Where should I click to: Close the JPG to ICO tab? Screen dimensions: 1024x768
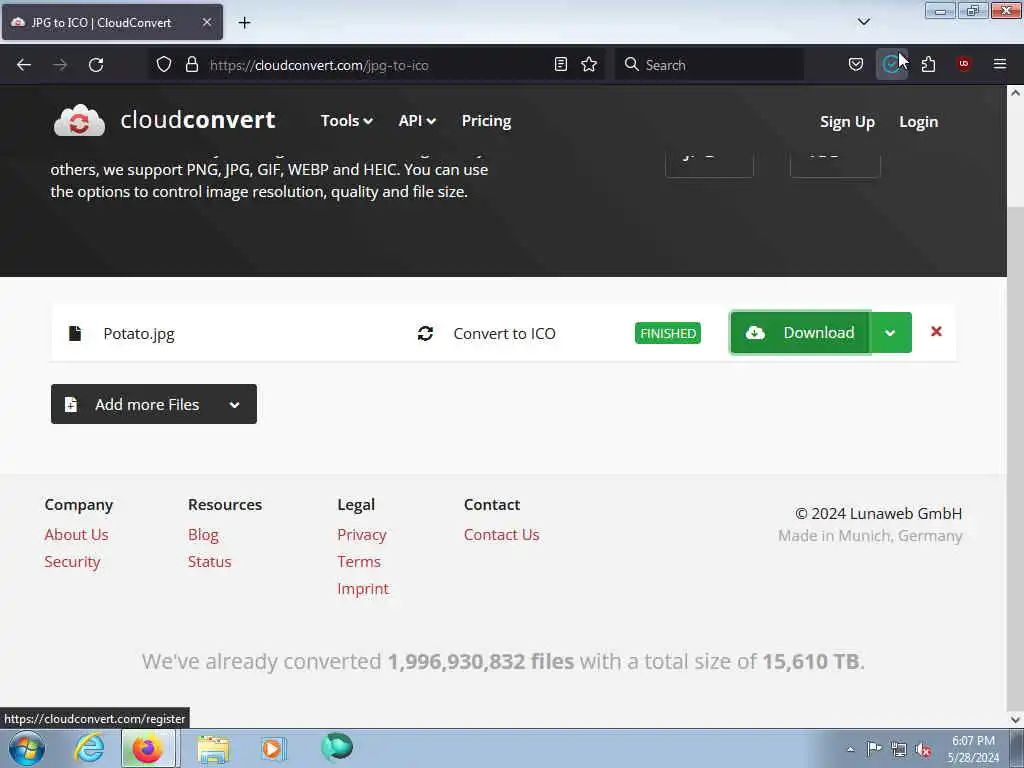[x=206, y=22]
